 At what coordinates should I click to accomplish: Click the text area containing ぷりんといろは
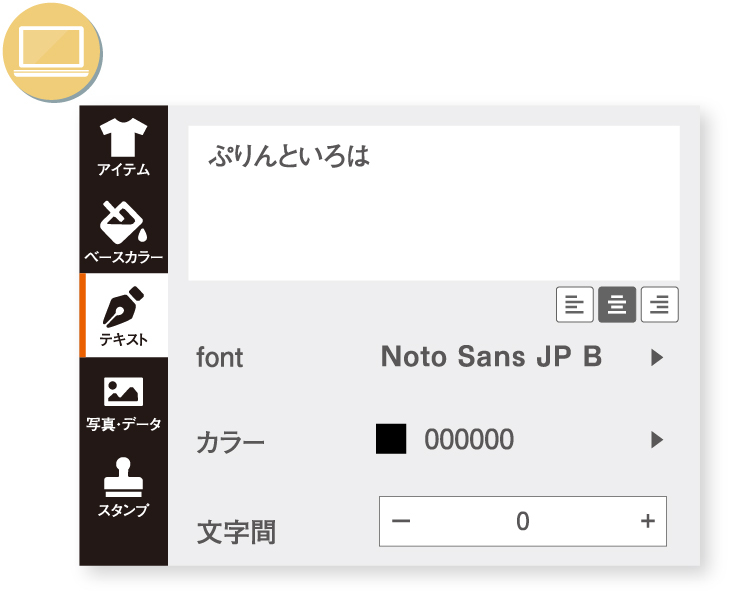tap(434, 203)
